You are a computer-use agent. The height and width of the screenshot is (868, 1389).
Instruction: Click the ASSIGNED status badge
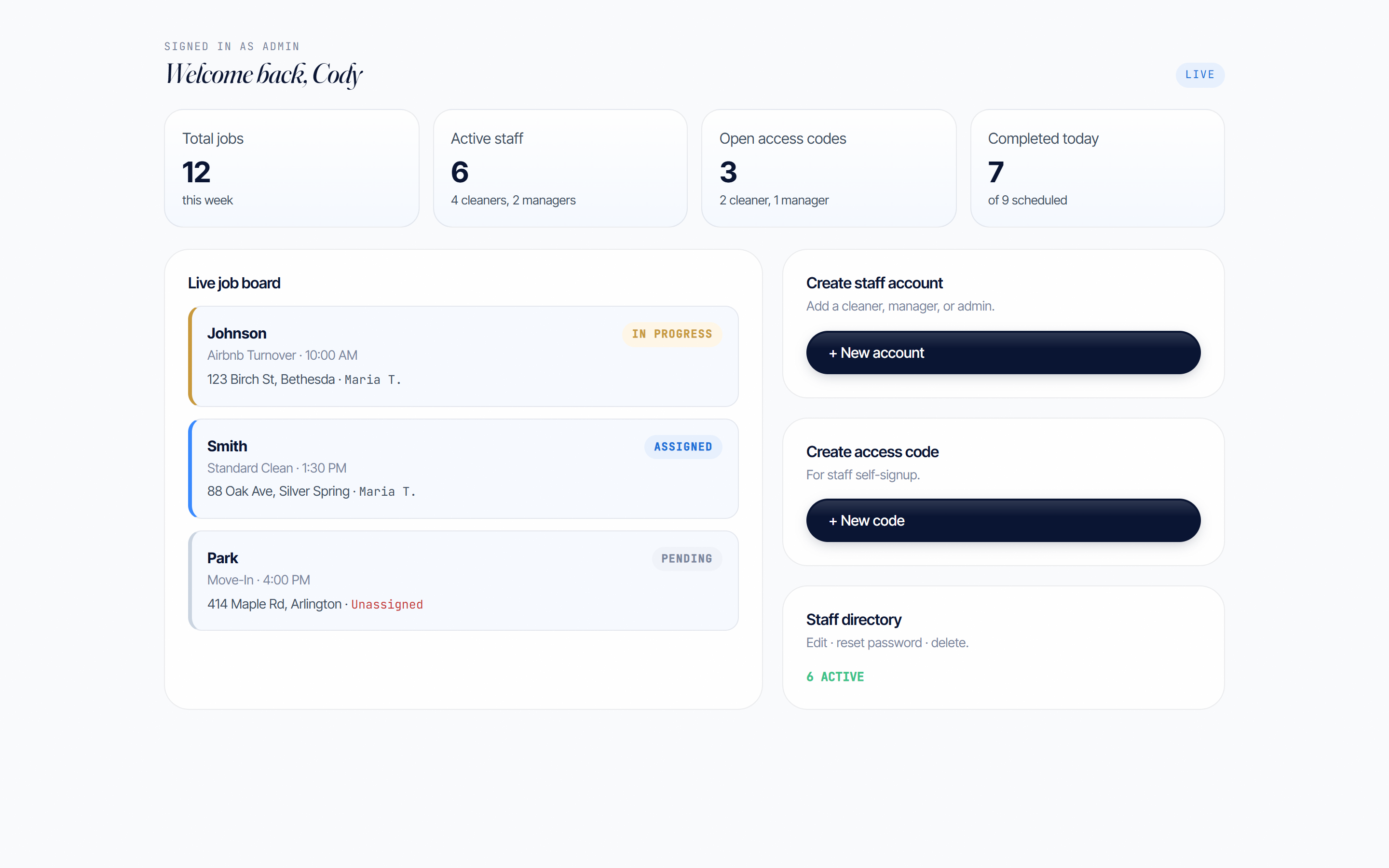(x=683, y=447)
